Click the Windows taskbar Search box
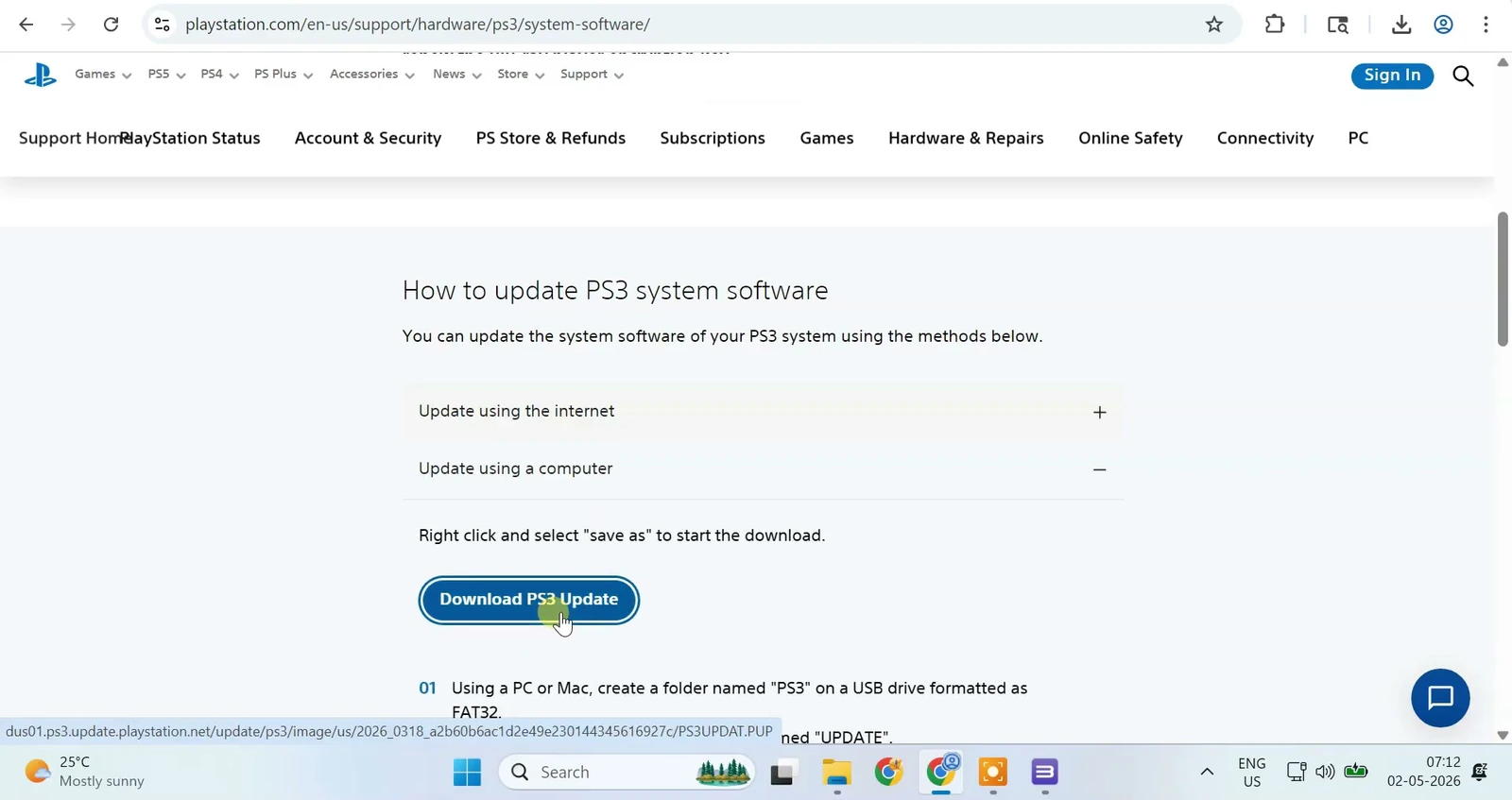 point(627,773)
